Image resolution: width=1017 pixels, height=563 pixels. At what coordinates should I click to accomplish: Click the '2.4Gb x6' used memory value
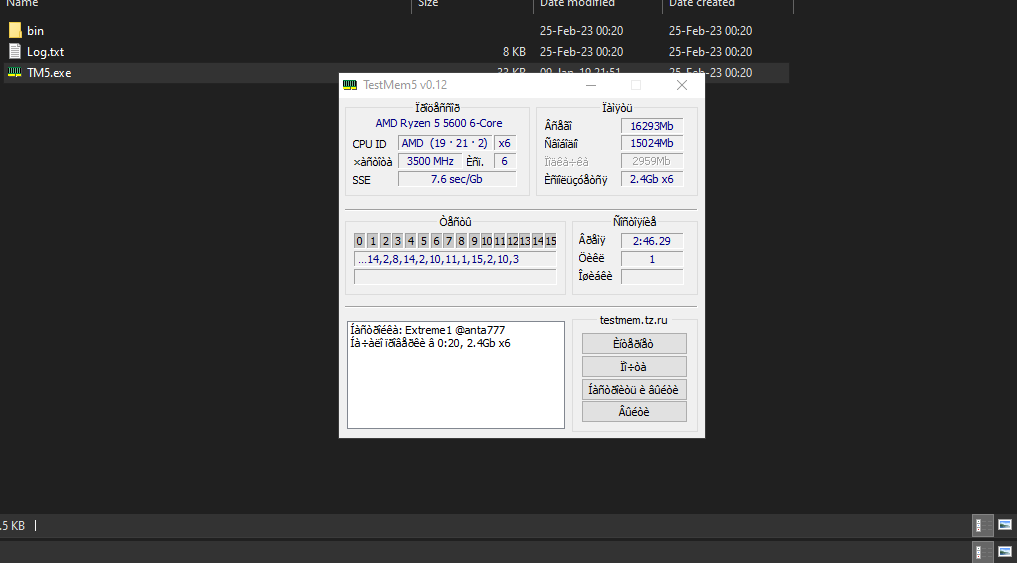coord(652,179)
